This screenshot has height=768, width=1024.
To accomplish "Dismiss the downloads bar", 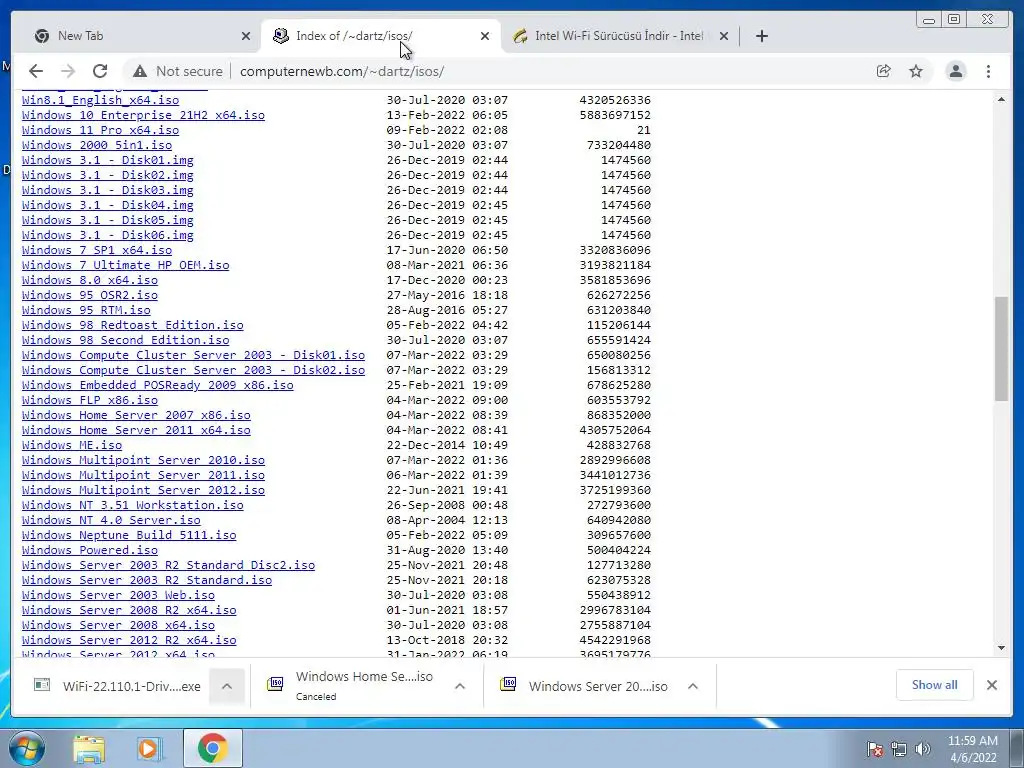I will 991,685.
